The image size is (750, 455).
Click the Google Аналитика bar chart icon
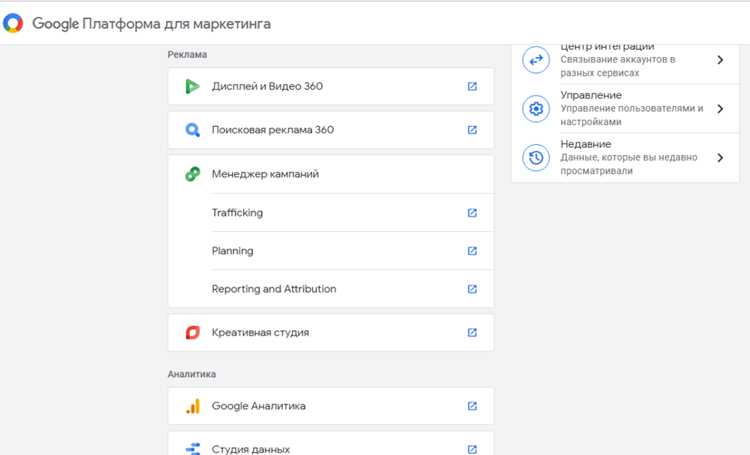pos(192,406)
